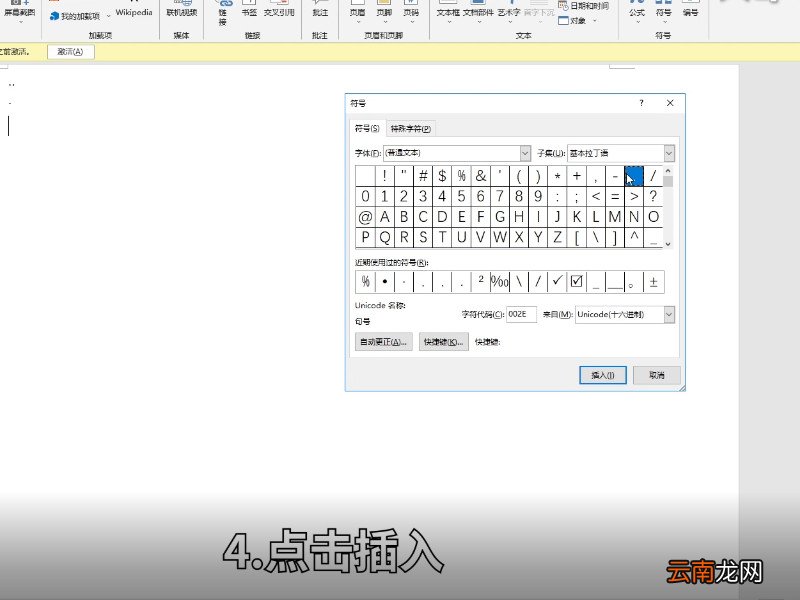This screenshot has width=800, height=600.
Task: Switch to the 特殊字符 tab
Action: click(x=409, y=128)
